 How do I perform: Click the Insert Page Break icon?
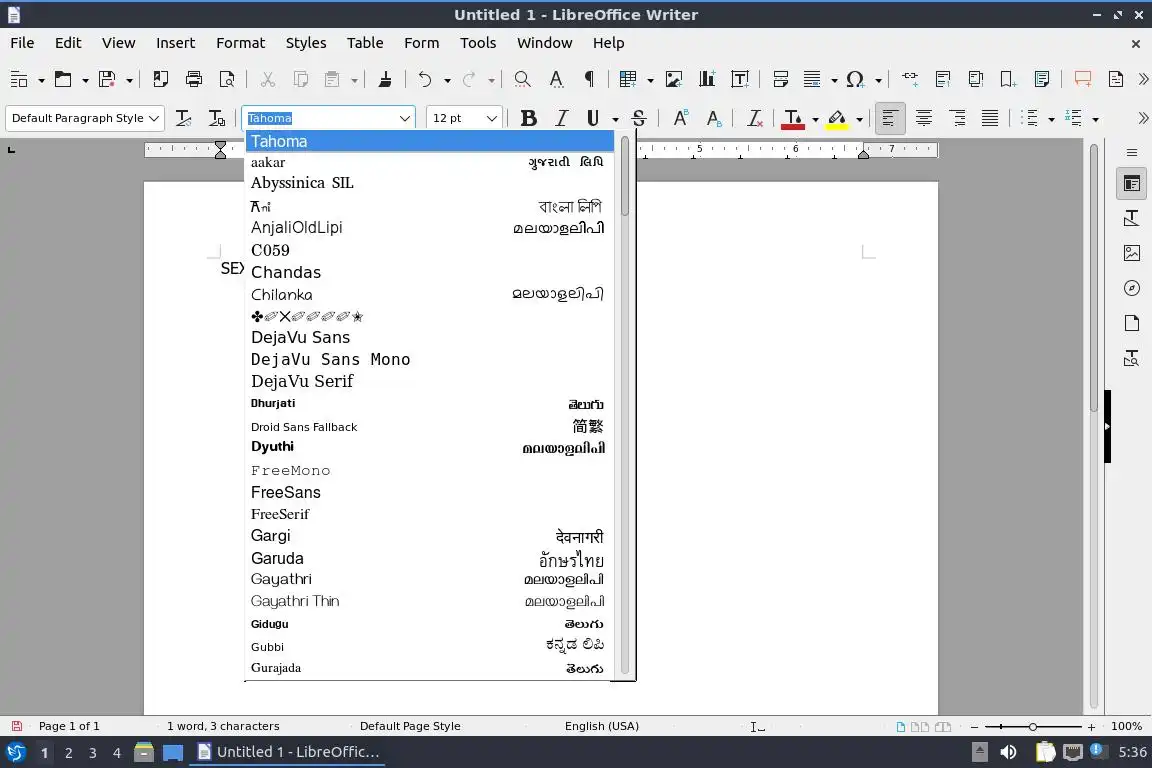(781, 79)
